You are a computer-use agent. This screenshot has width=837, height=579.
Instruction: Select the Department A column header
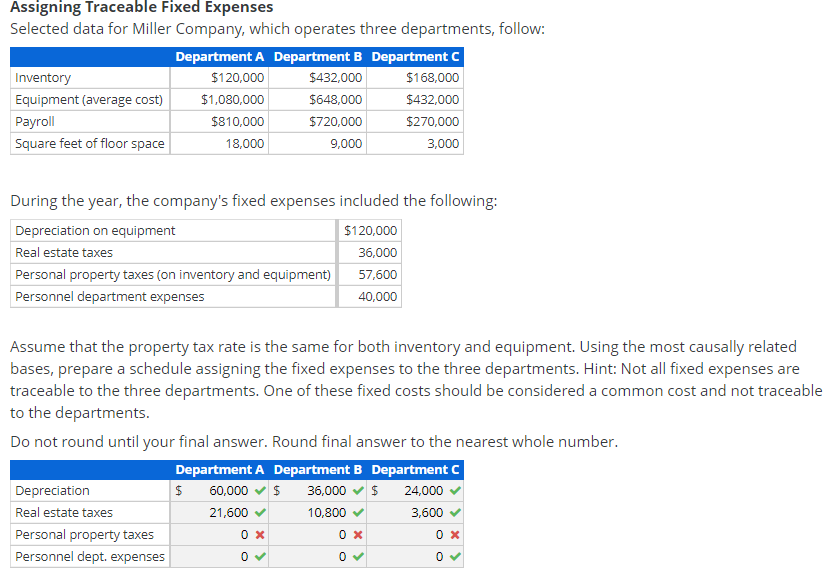[219, 469]
